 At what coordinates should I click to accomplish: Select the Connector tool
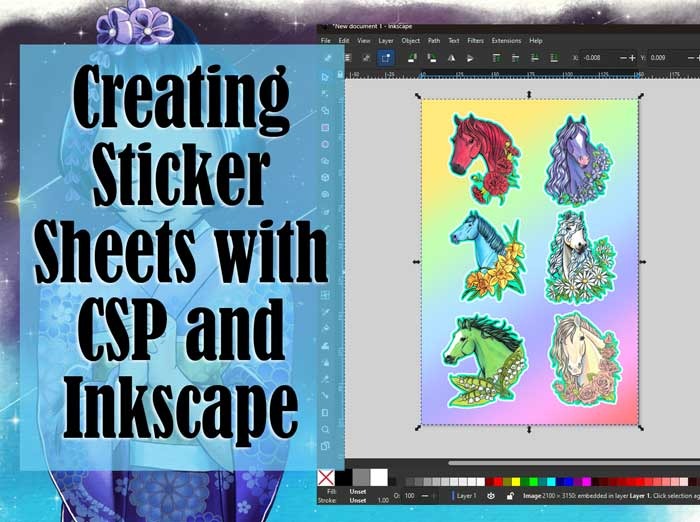[x=325, y=396]
